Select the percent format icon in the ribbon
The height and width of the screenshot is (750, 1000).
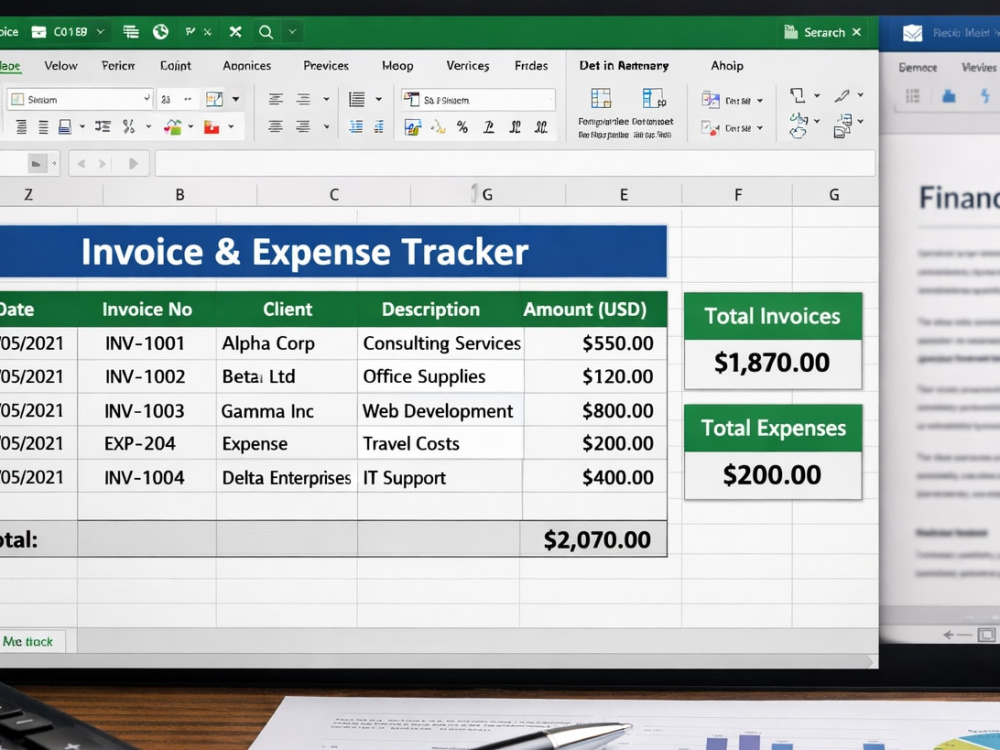click(x=462, y=128)
